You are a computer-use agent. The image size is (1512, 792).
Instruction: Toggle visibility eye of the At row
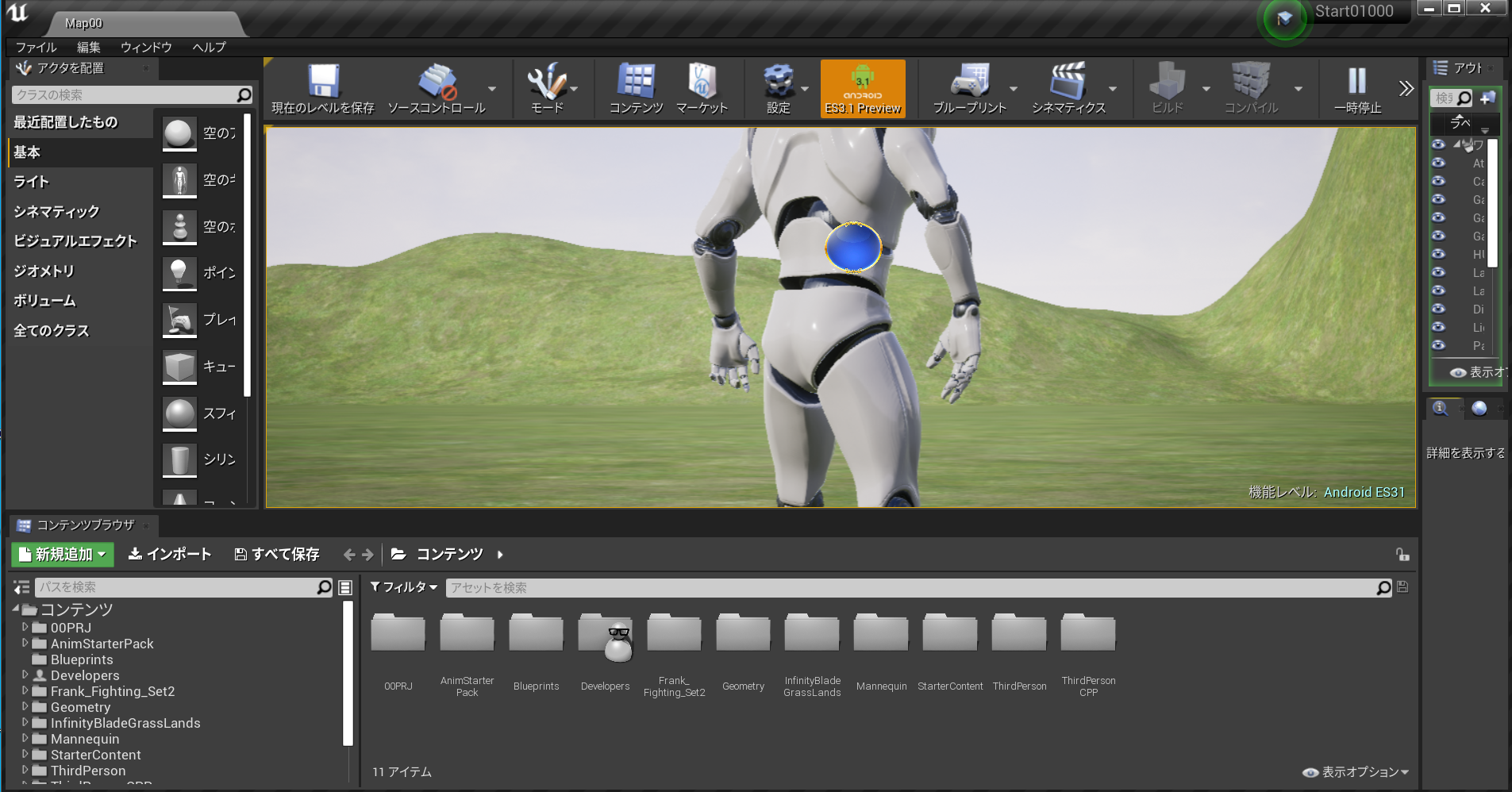pos(1438,163)
